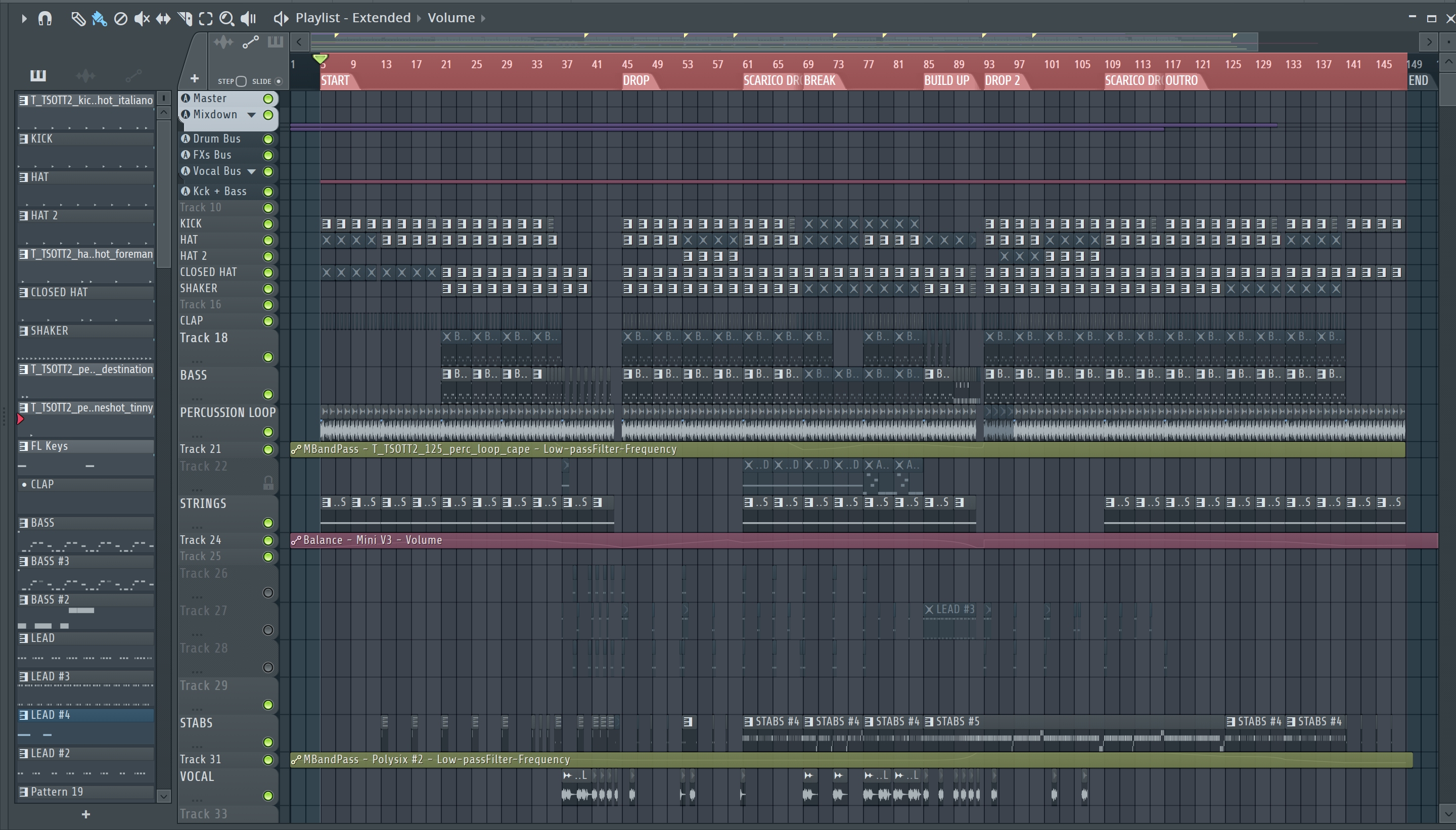Select Pattern 19 in the picker
The width and height of the screenshot is (1456, 830).
click(85, 792)
